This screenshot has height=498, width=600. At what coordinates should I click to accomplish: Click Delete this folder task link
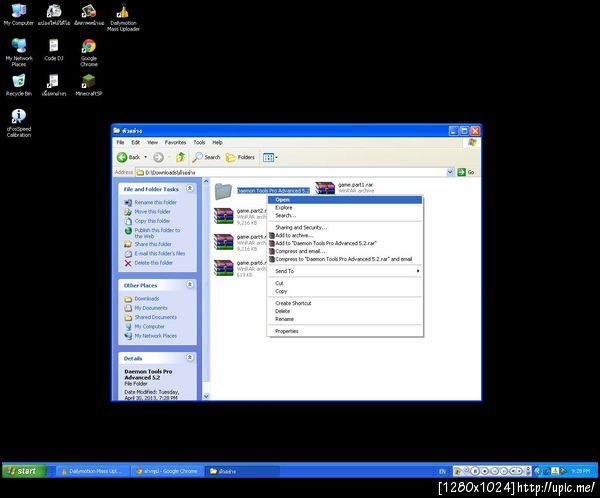tap(153, 263)
